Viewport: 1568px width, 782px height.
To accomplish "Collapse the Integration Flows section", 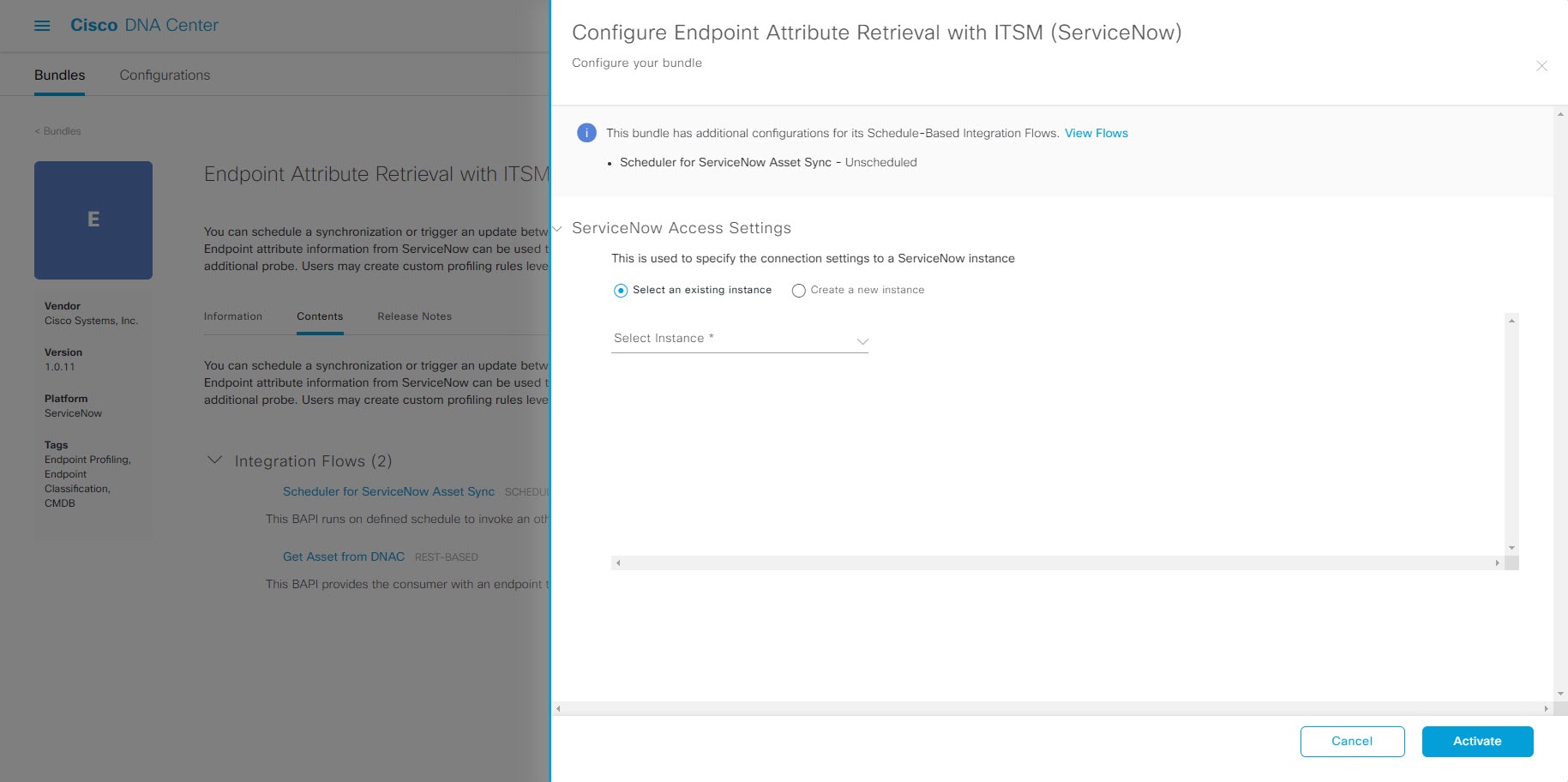I will click(x=215, y=460).
